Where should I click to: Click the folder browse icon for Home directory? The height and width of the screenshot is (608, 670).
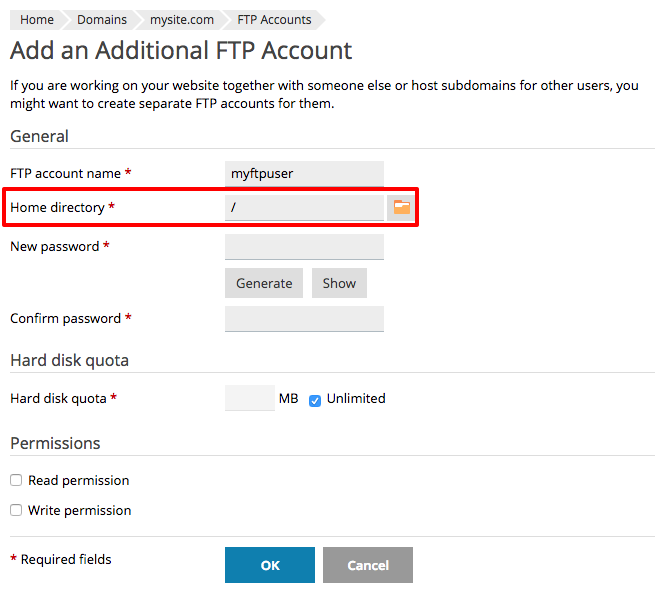pyautogui.click(x=402, y=207)
